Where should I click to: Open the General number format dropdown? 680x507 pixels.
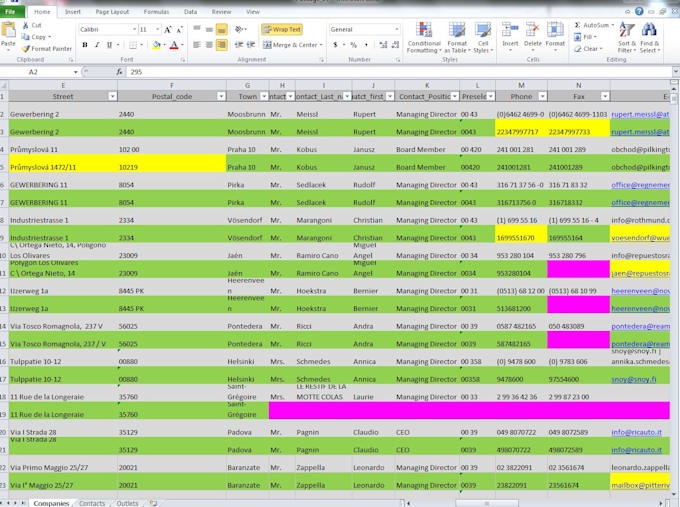pyautogui.click(x=396, y=29)
